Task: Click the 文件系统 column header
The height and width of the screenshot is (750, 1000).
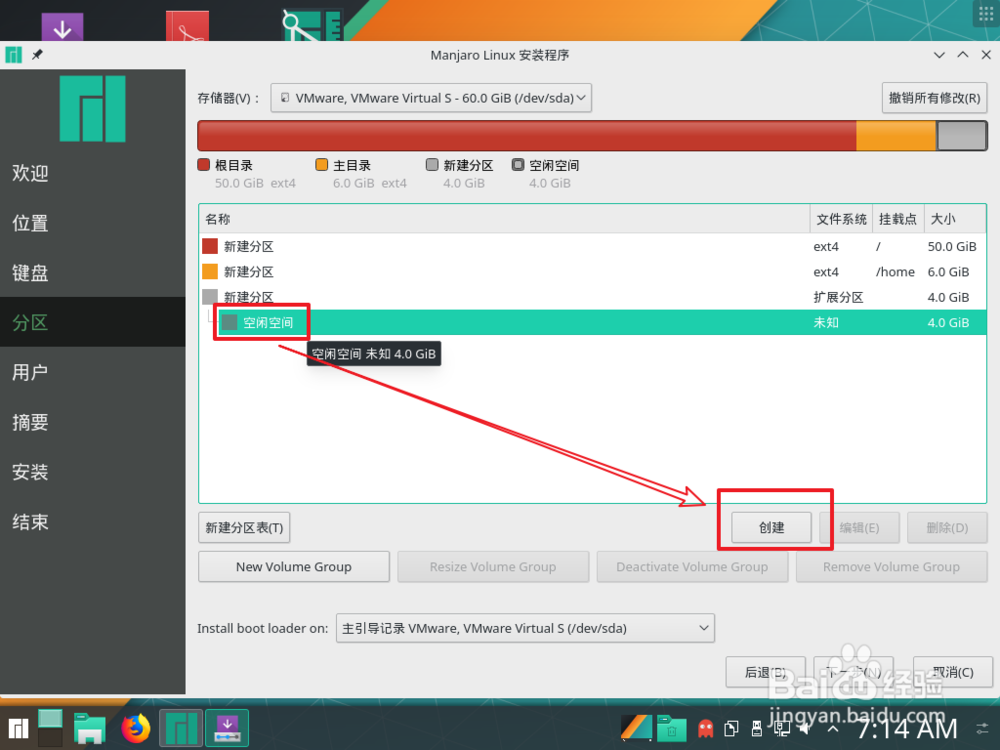Action: [x=841, y=219]
